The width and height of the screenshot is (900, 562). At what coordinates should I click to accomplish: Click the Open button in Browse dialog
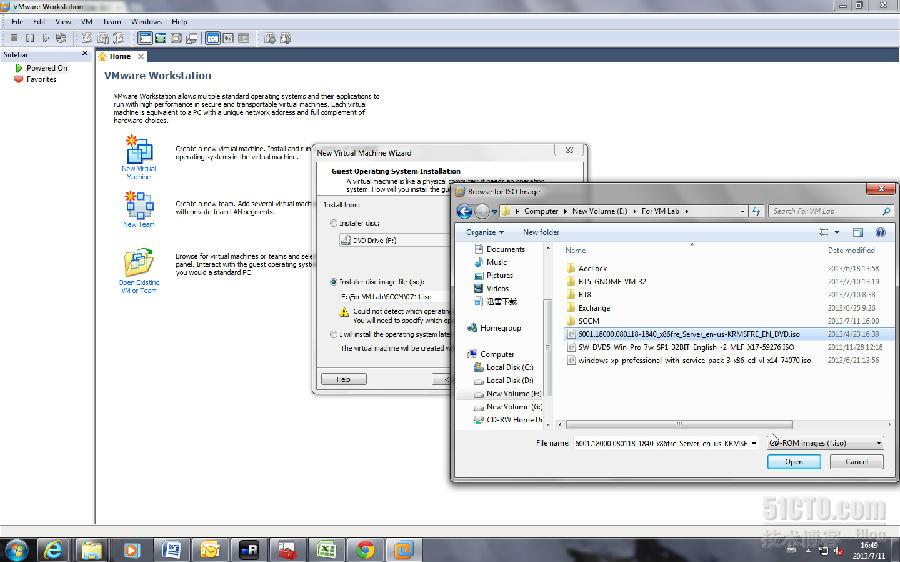coord(794,462)
